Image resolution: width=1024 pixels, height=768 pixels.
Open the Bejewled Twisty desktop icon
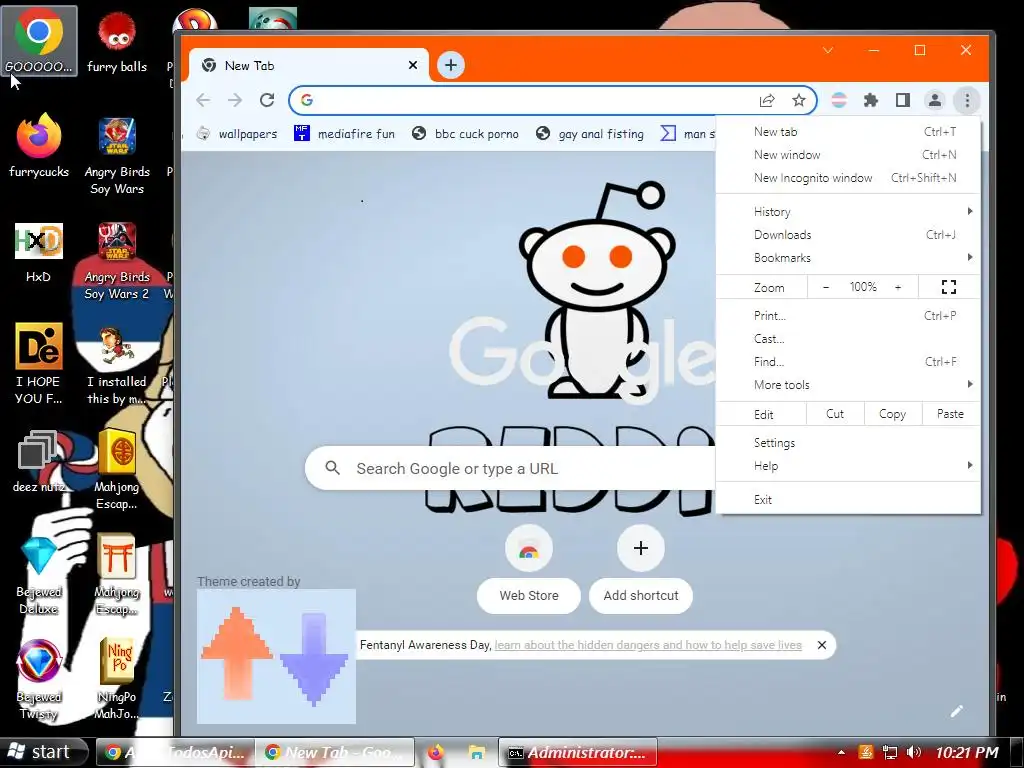39,679
